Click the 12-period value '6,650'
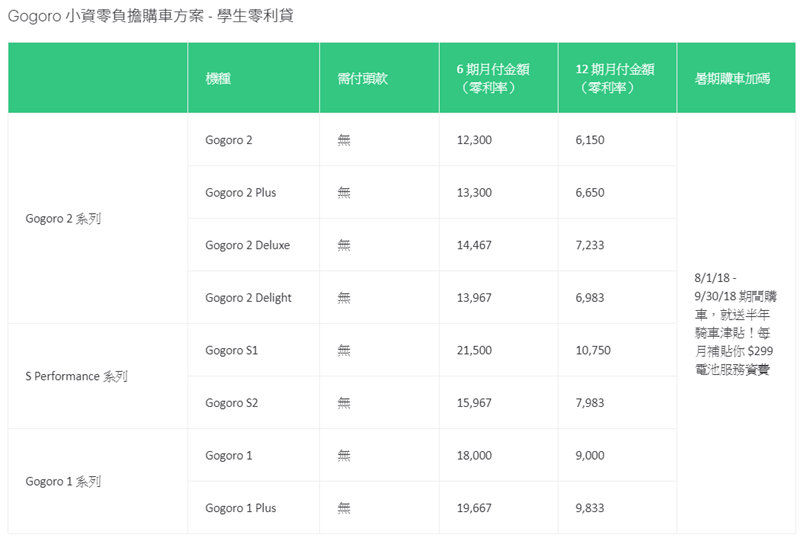800x541 pixels. click(x=590, y=192)
